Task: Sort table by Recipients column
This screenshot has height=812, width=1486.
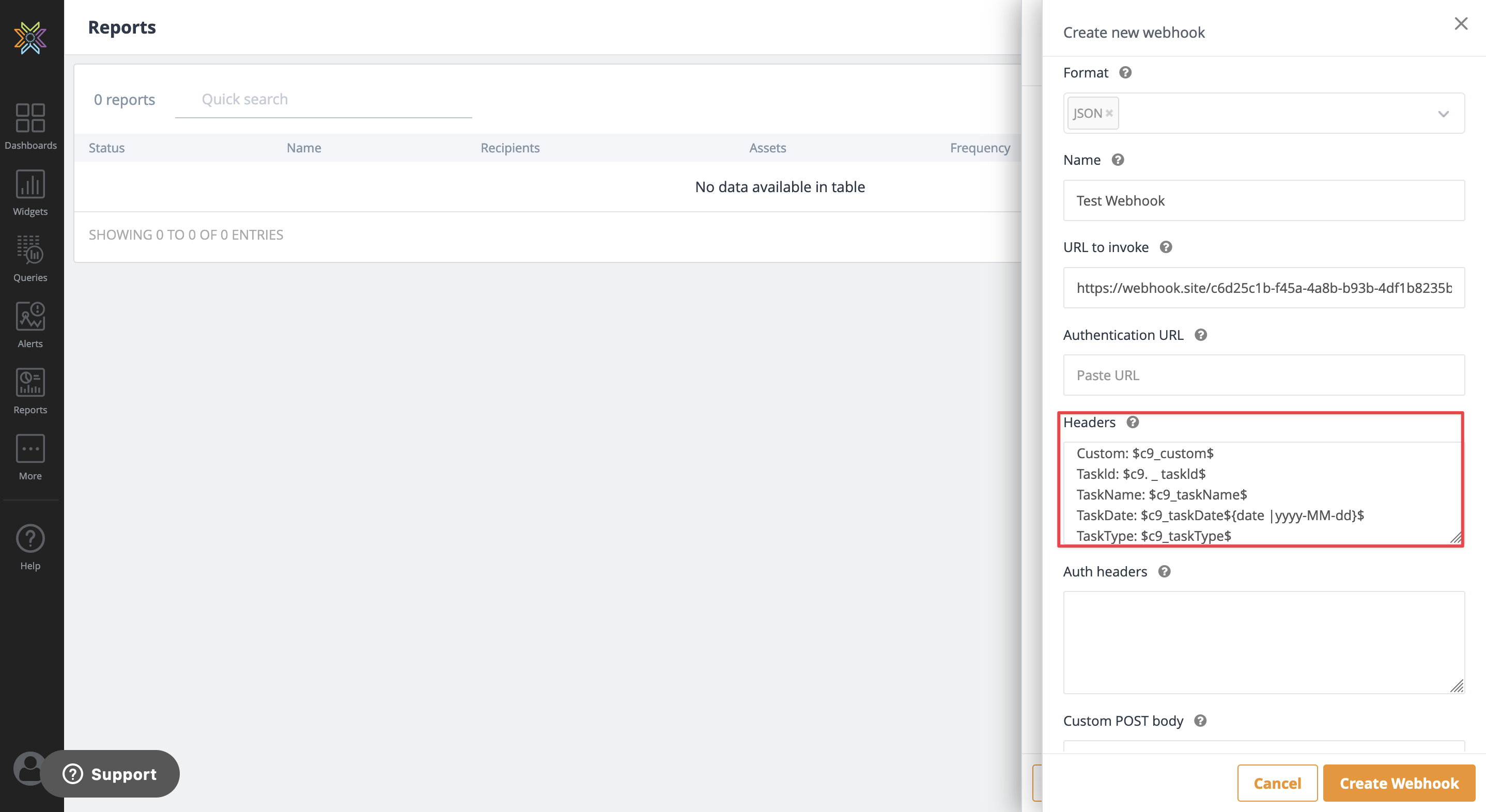Action: tap(510, 148)
